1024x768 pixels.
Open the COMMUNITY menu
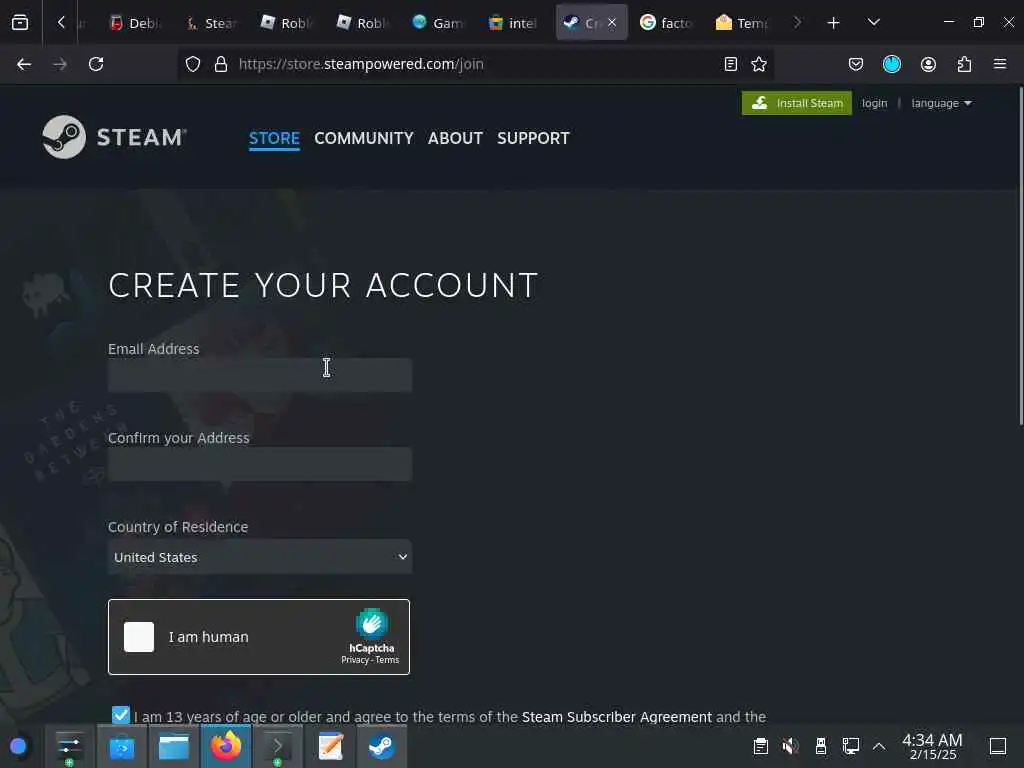[364, 138]
